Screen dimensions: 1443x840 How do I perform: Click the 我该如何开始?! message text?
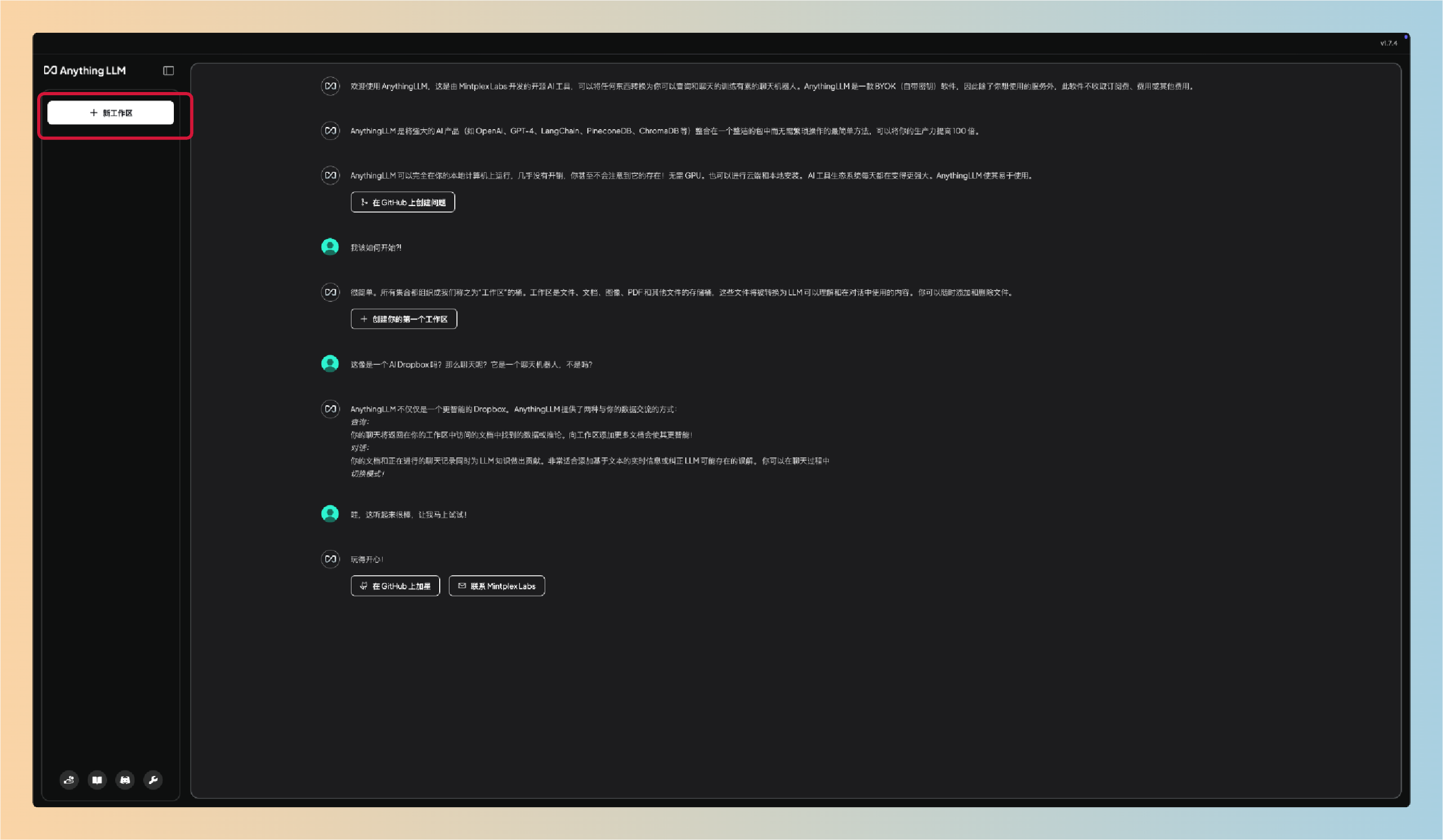click(x=376, y=248)
